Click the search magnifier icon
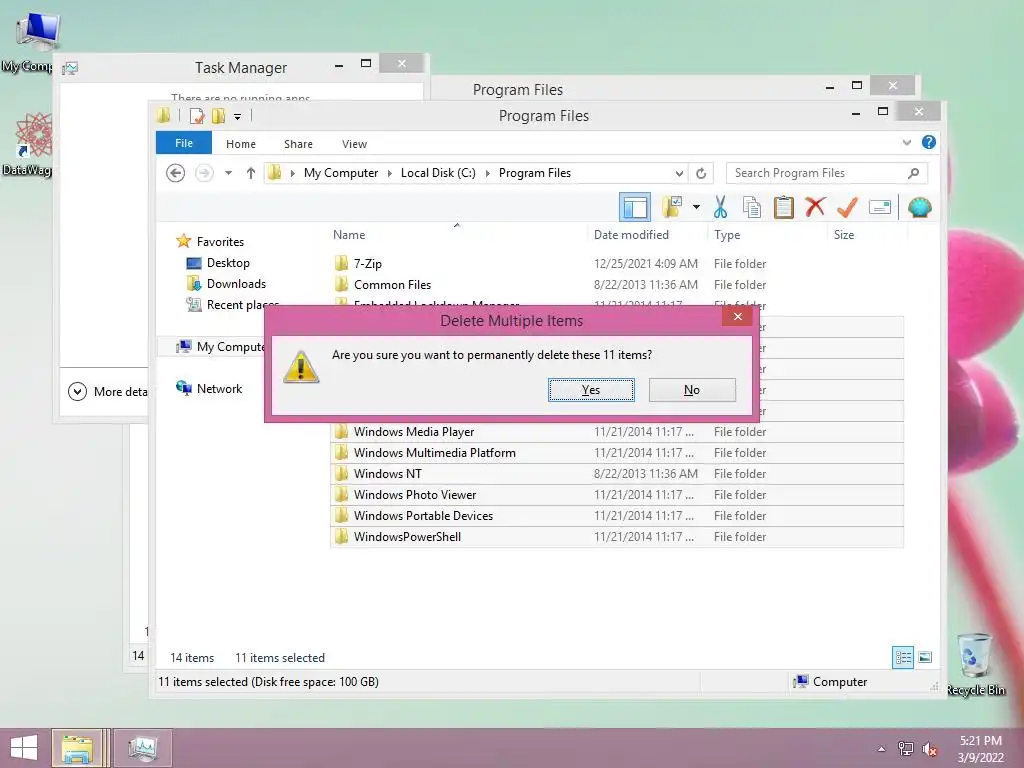Image resolution: width=1024 pixels, height=768 pixels. [914, 173]
